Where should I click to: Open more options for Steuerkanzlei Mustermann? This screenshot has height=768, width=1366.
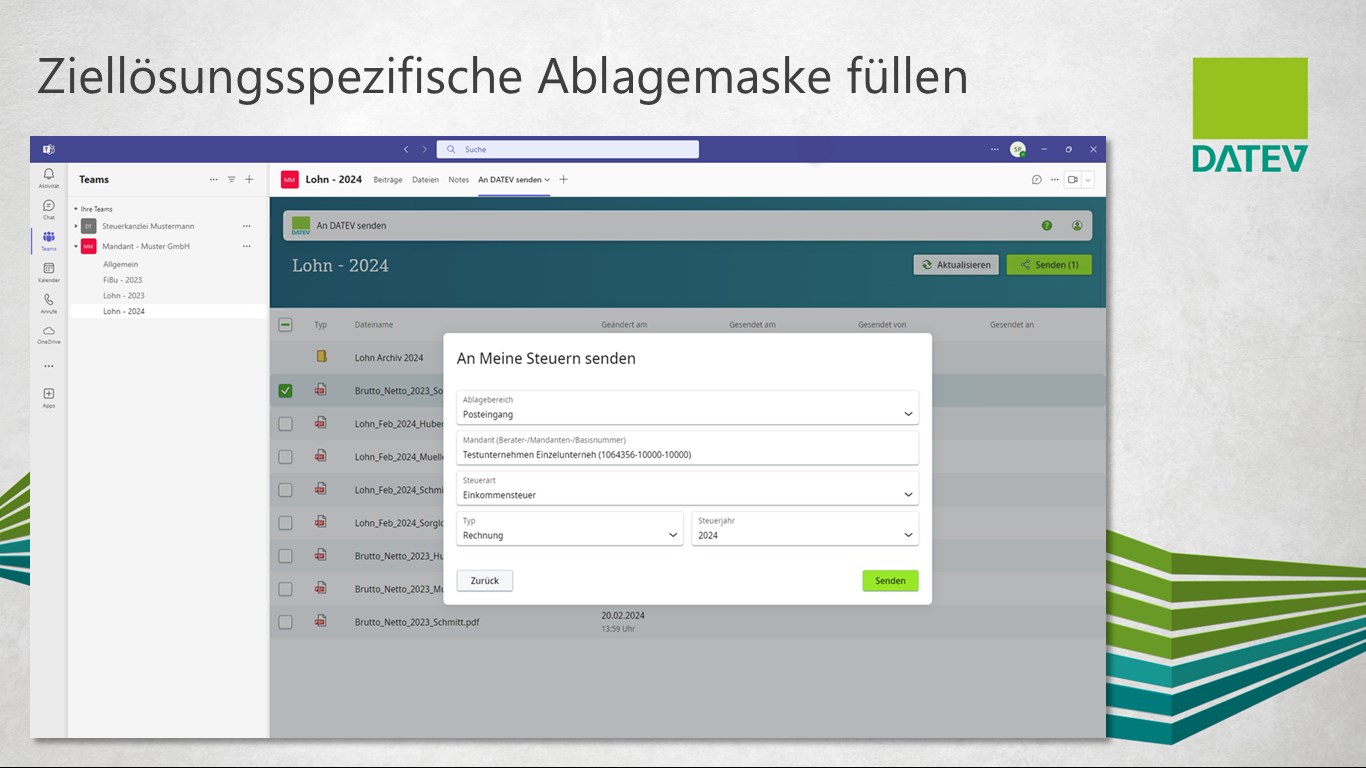[247, 226]
